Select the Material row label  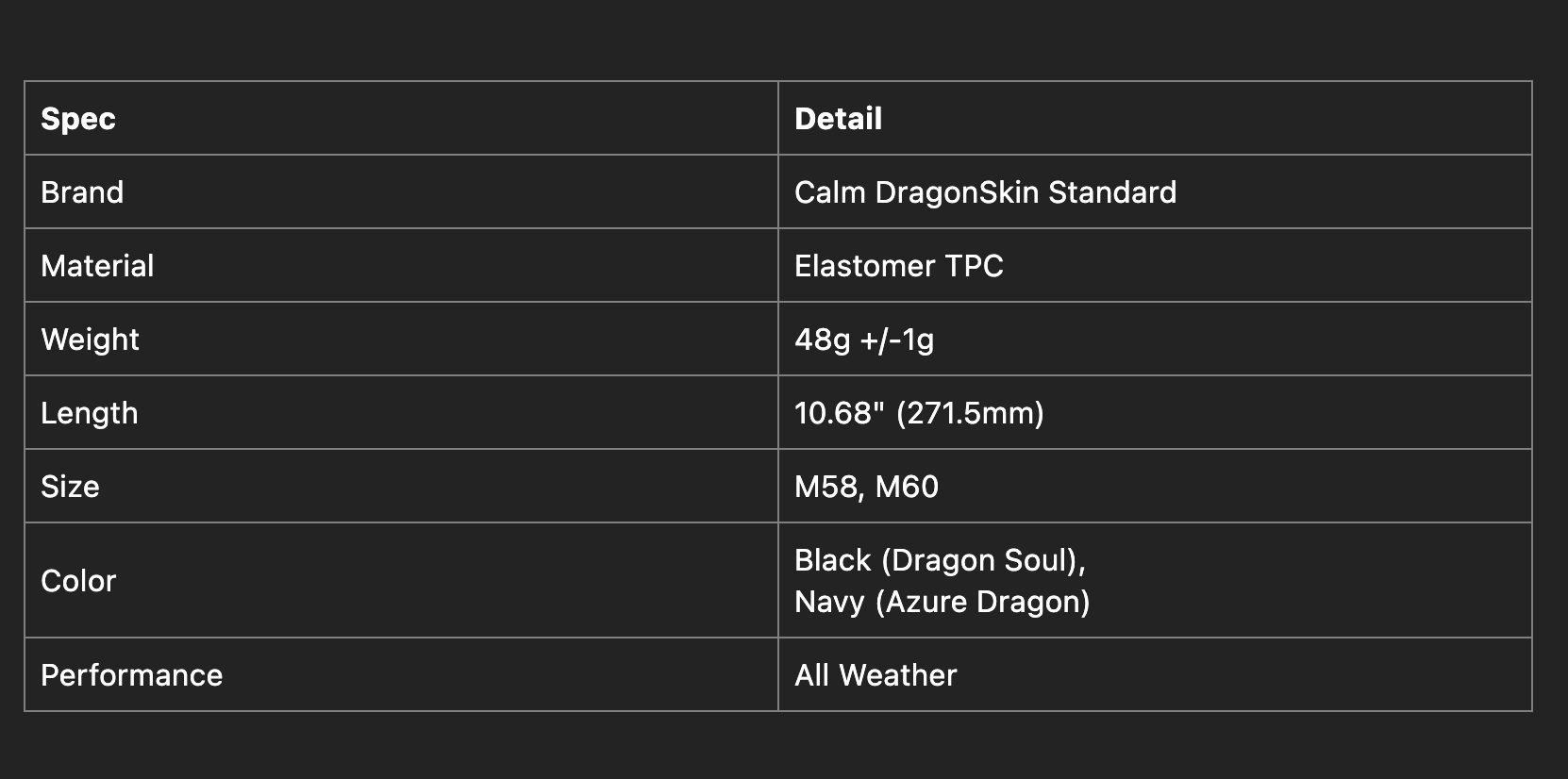coord(97,266)
